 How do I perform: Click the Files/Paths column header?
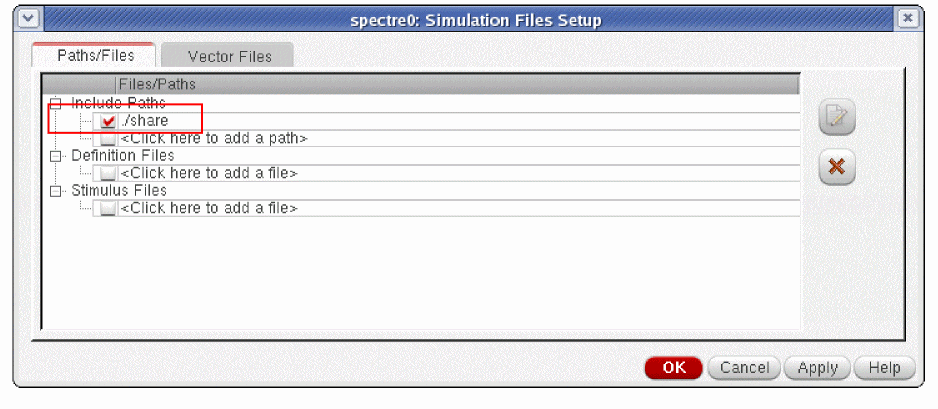coord(157,84)
